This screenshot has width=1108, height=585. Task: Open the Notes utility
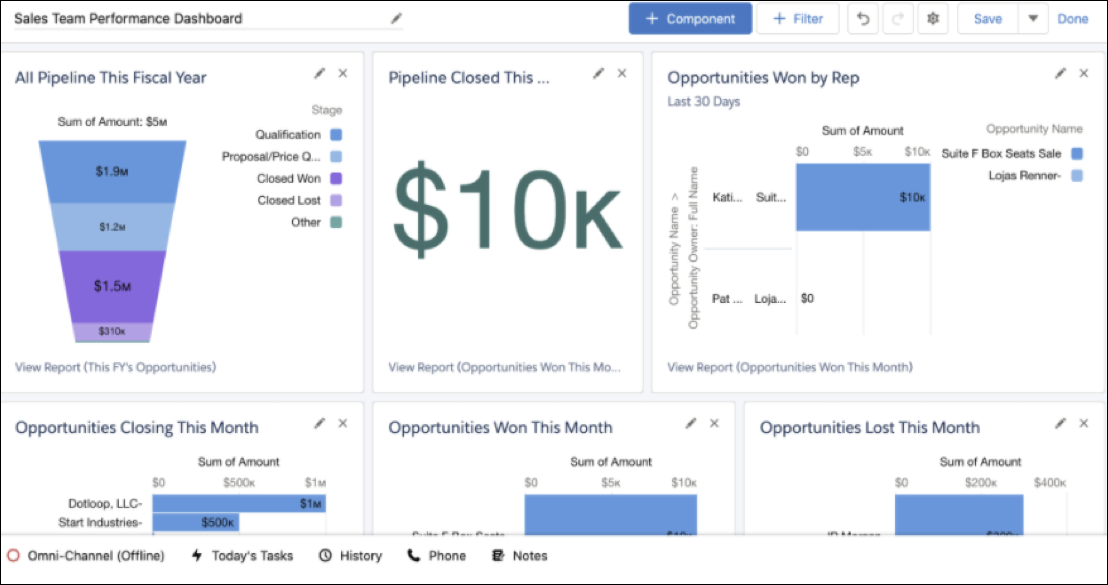pos(519,556)
